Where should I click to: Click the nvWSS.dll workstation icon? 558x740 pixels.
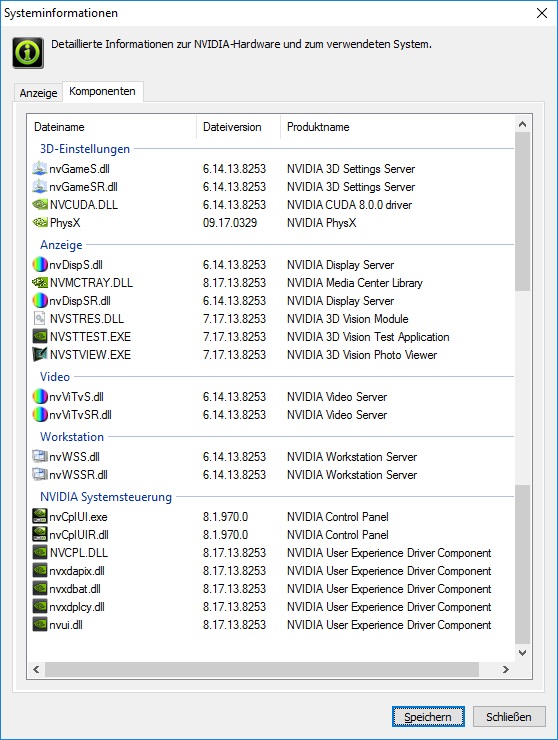pyautogui.click(x=40, y=456)
